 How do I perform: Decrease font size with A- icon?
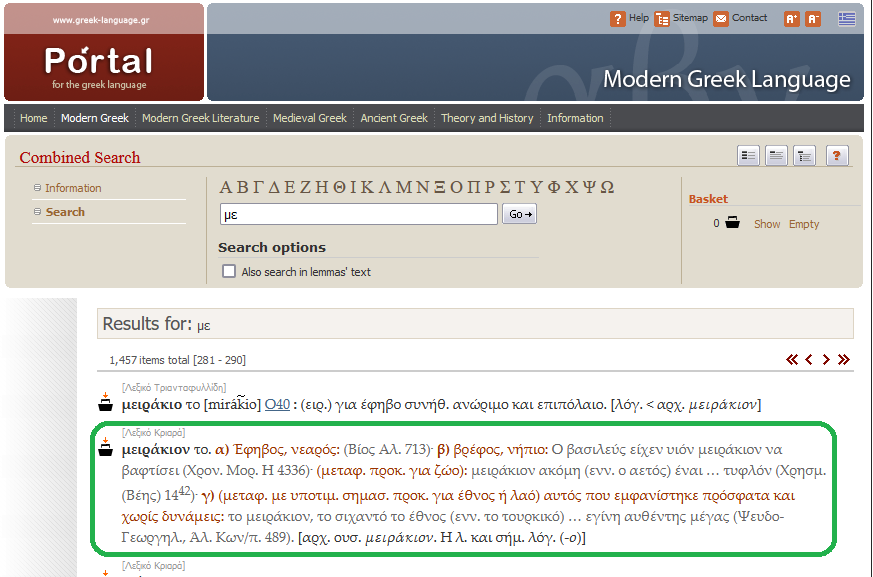(813, 19)
